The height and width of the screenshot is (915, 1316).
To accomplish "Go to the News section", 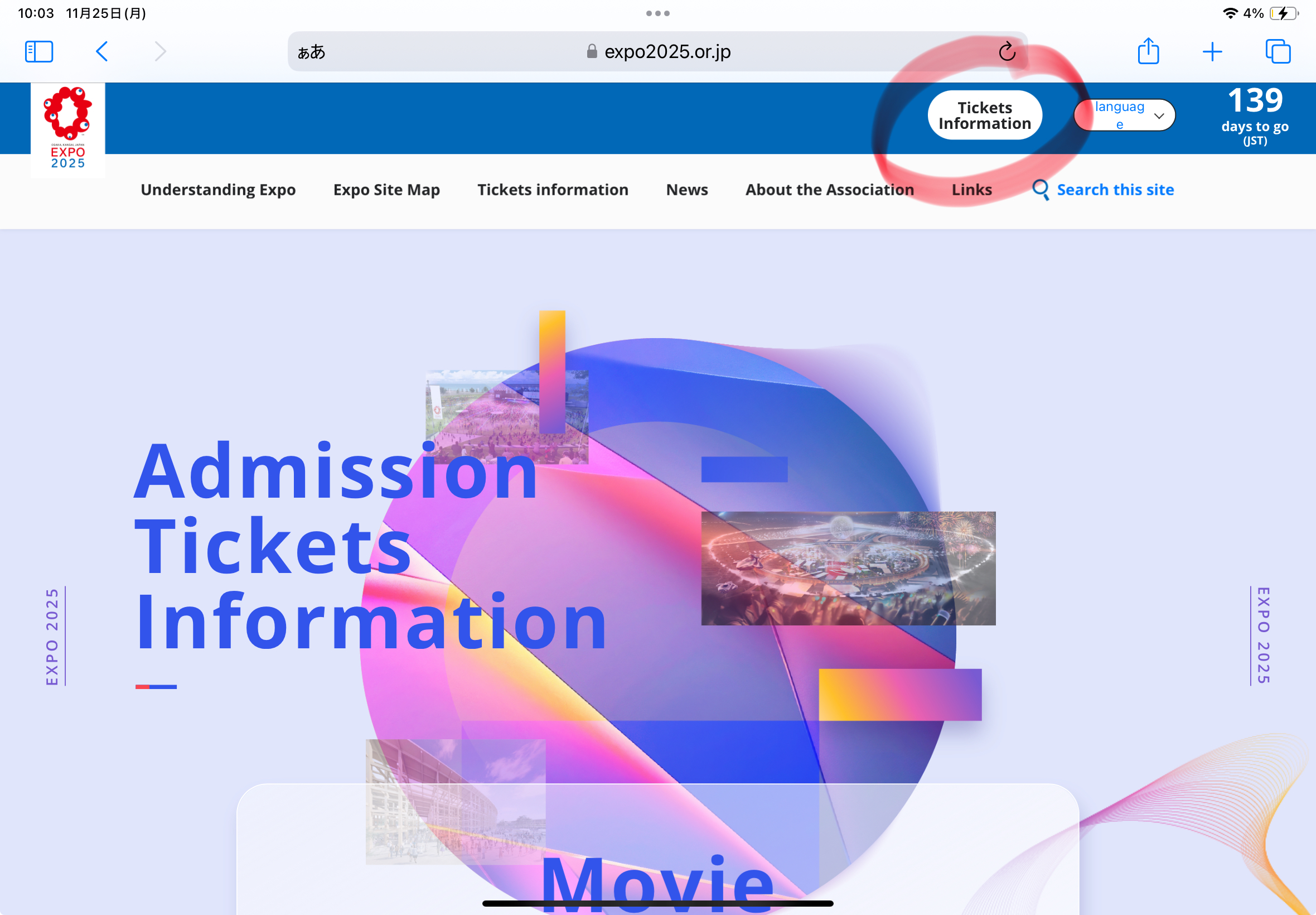I will point(686,190).
